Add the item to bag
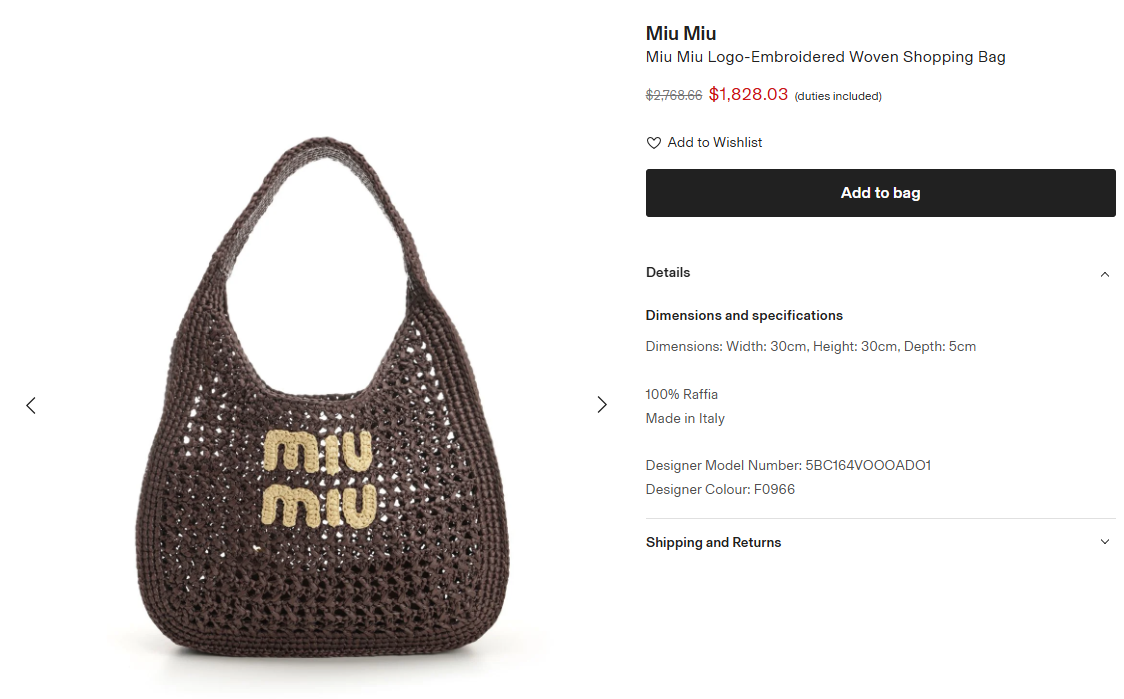The height and width of the screenshot is (699, 1124). point(880,193)
